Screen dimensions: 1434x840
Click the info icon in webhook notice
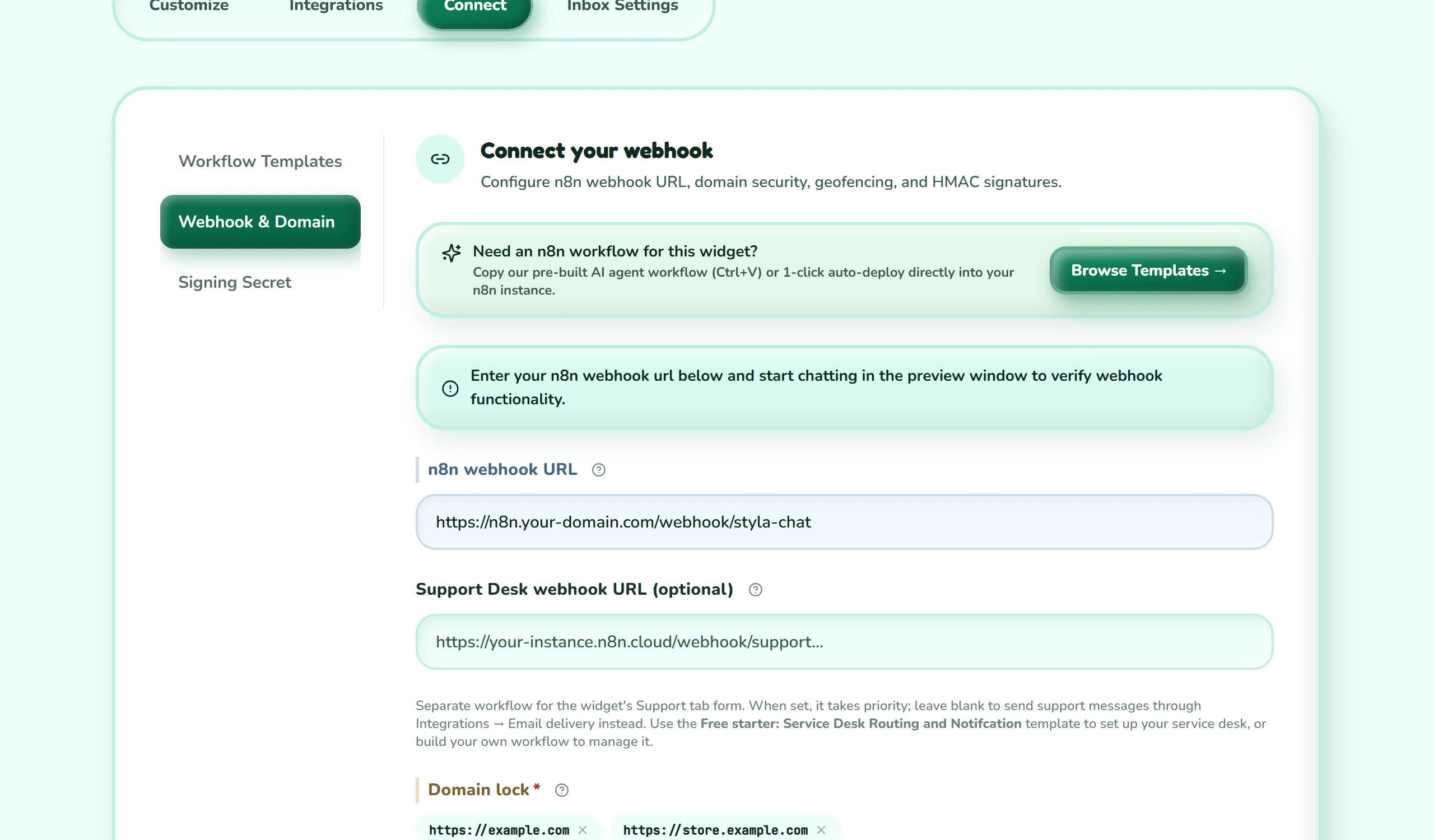point(450,389)
